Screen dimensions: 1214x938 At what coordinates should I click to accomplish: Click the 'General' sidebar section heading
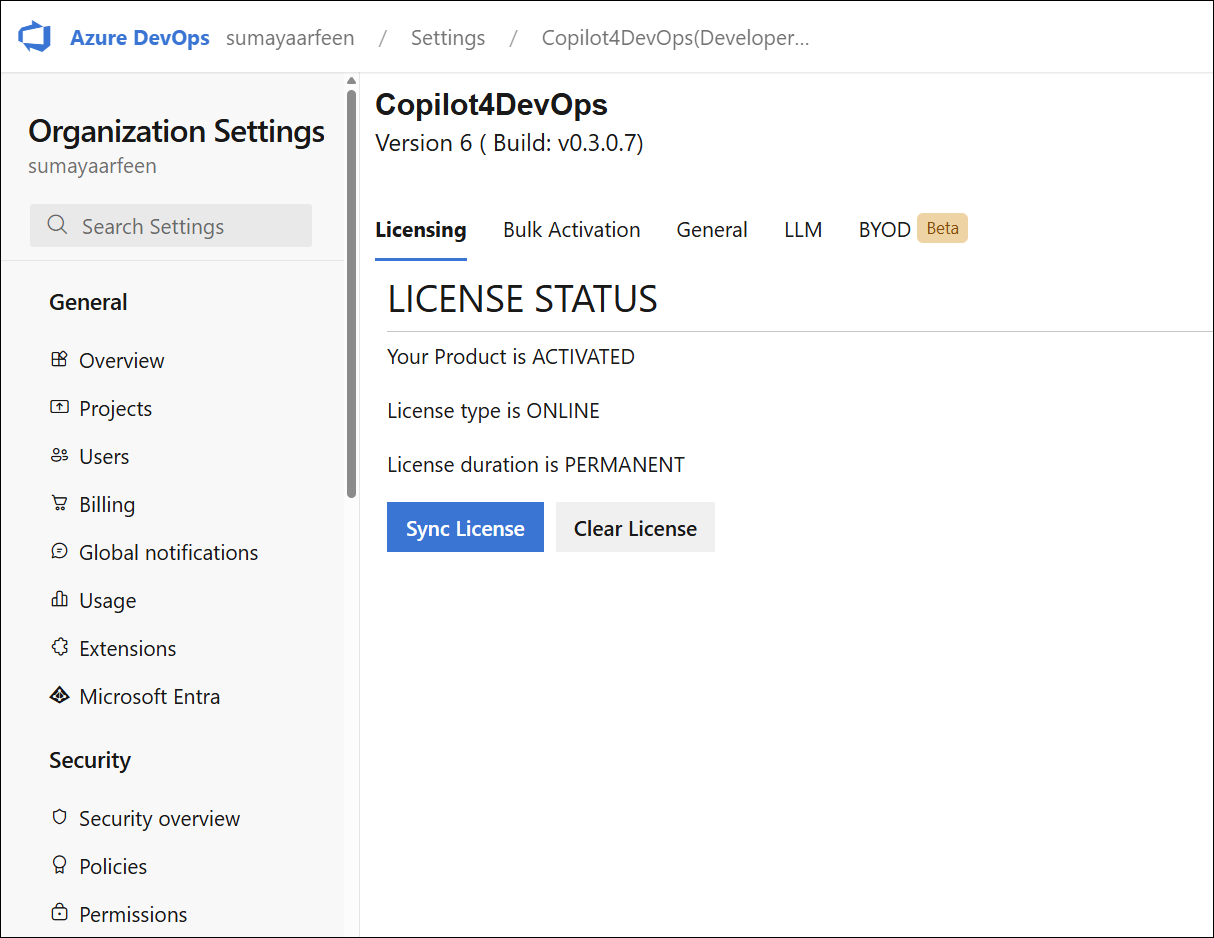88,302
